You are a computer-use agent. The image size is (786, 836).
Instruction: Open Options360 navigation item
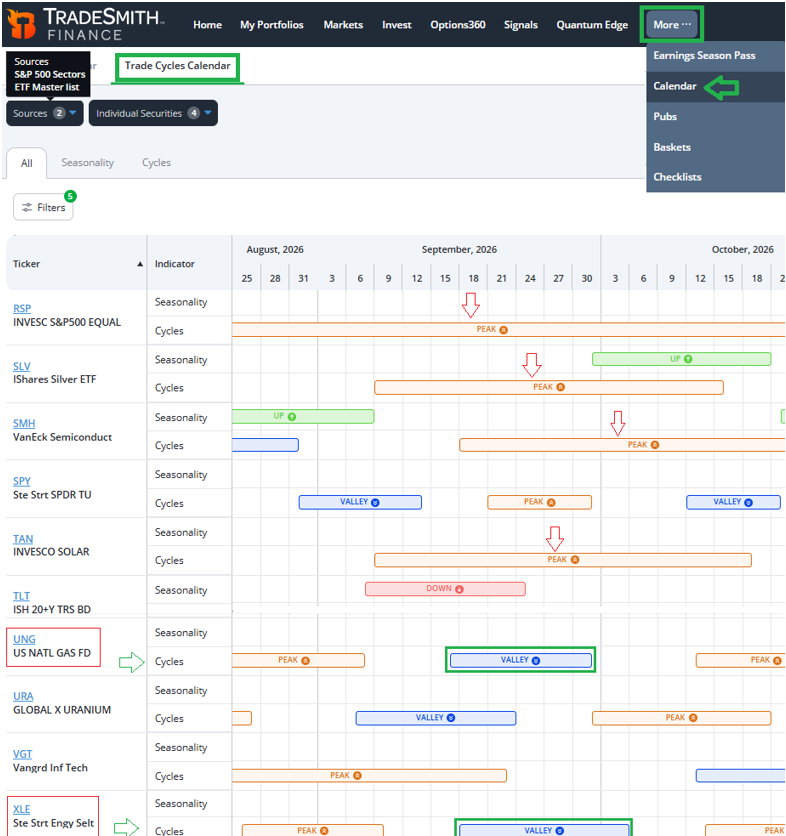[458, 25]
